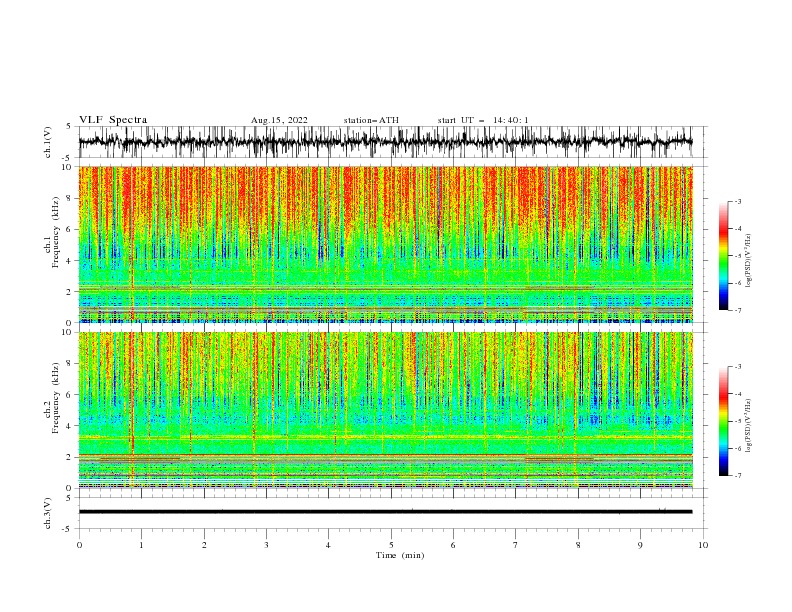792x612 pixels.
Task: Click the time axis tick label '7'
Action: 516,545
